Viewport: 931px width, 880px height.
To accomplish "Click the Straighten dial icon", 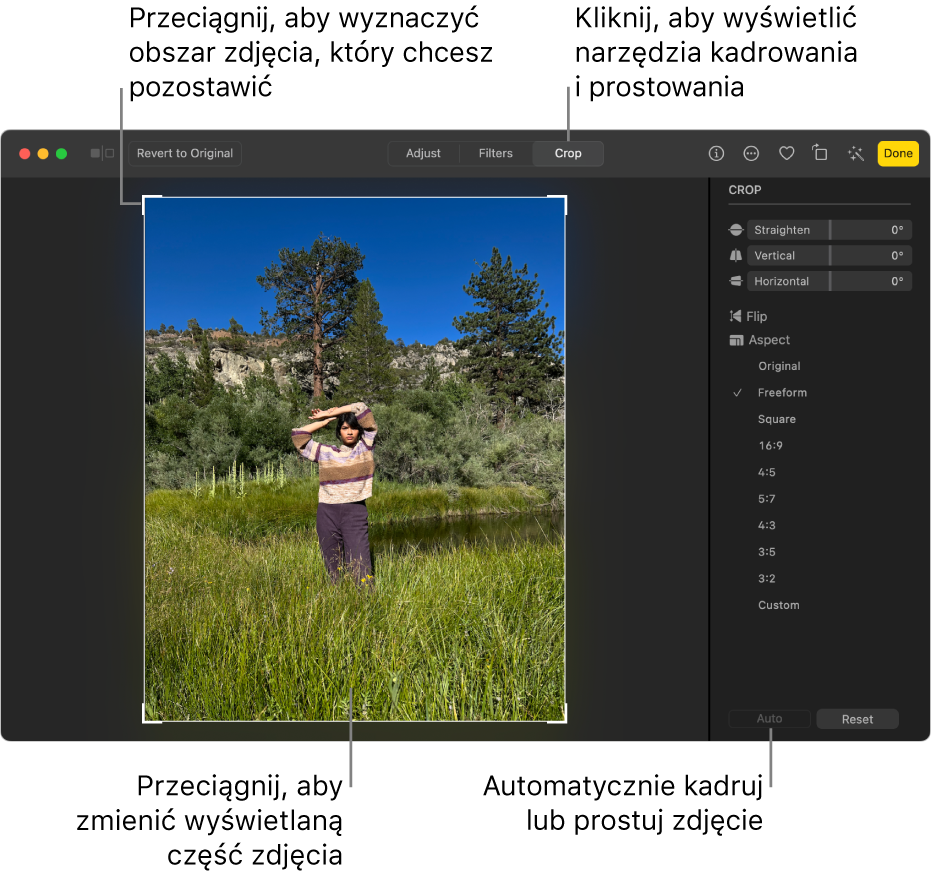I will 736,230.
